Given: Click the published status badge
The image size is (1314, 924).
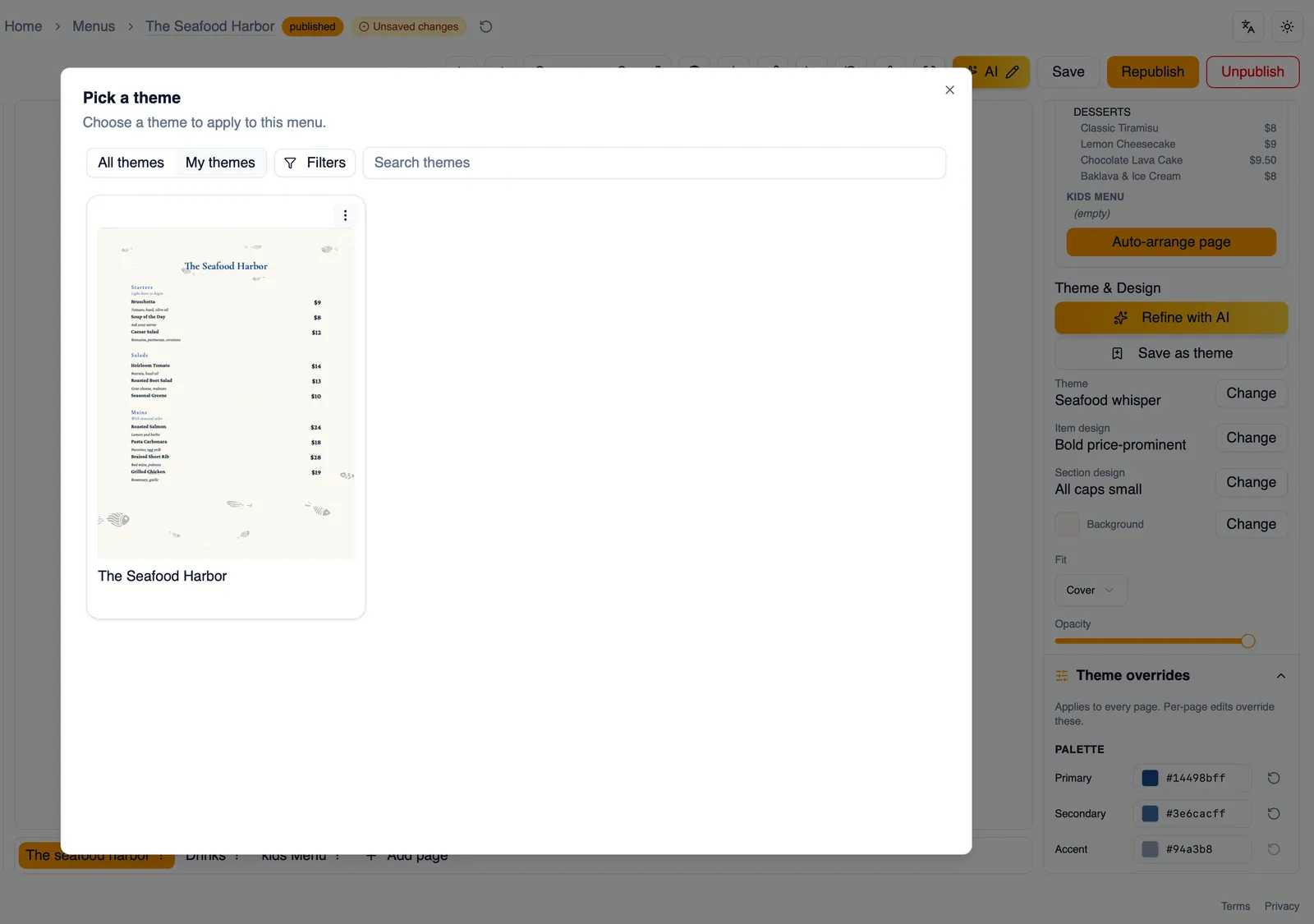Looking at the screenshot, I should tap(312, 26).
